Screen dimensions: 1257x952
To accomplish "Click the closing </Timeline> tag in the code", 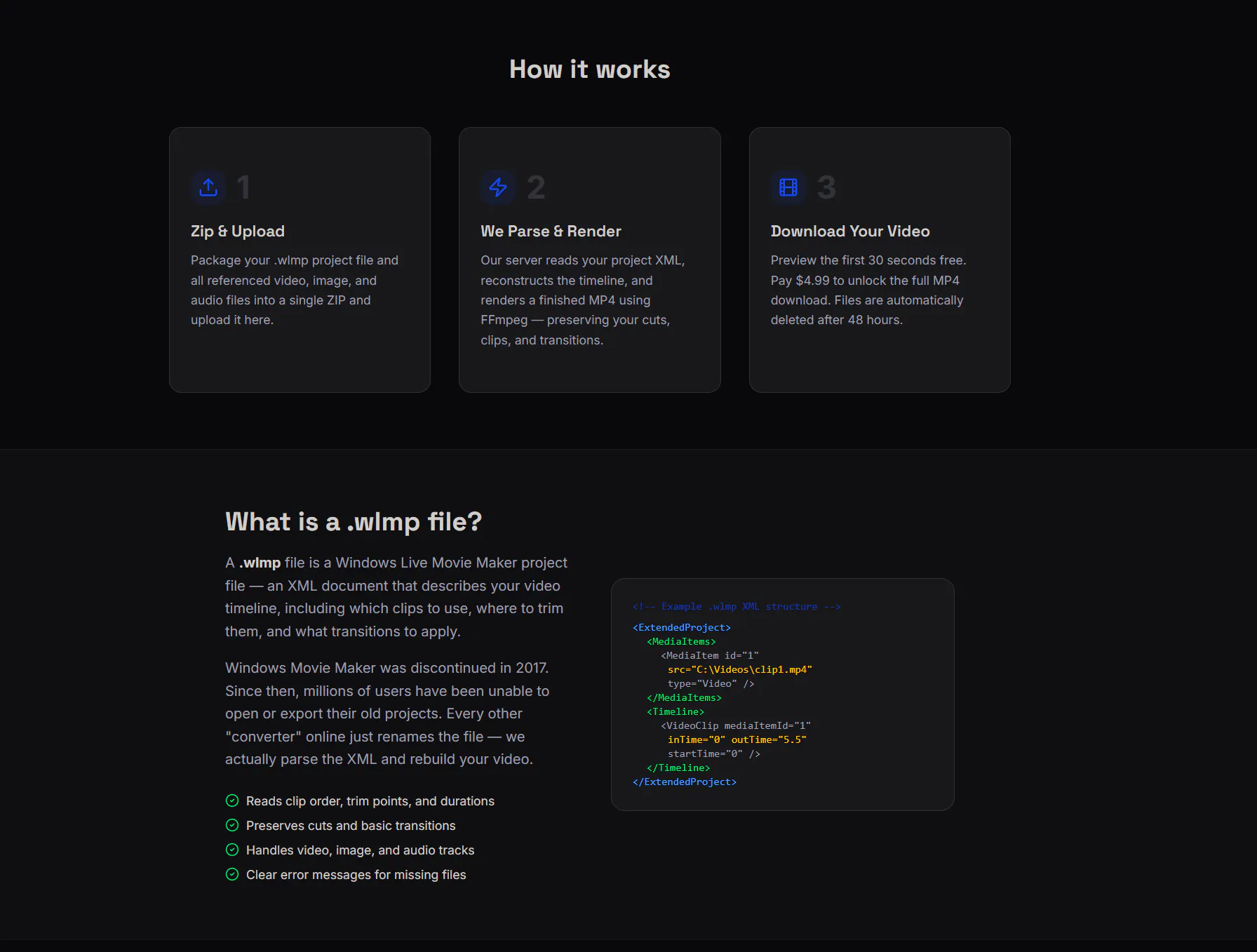I will tap(678, 768).
